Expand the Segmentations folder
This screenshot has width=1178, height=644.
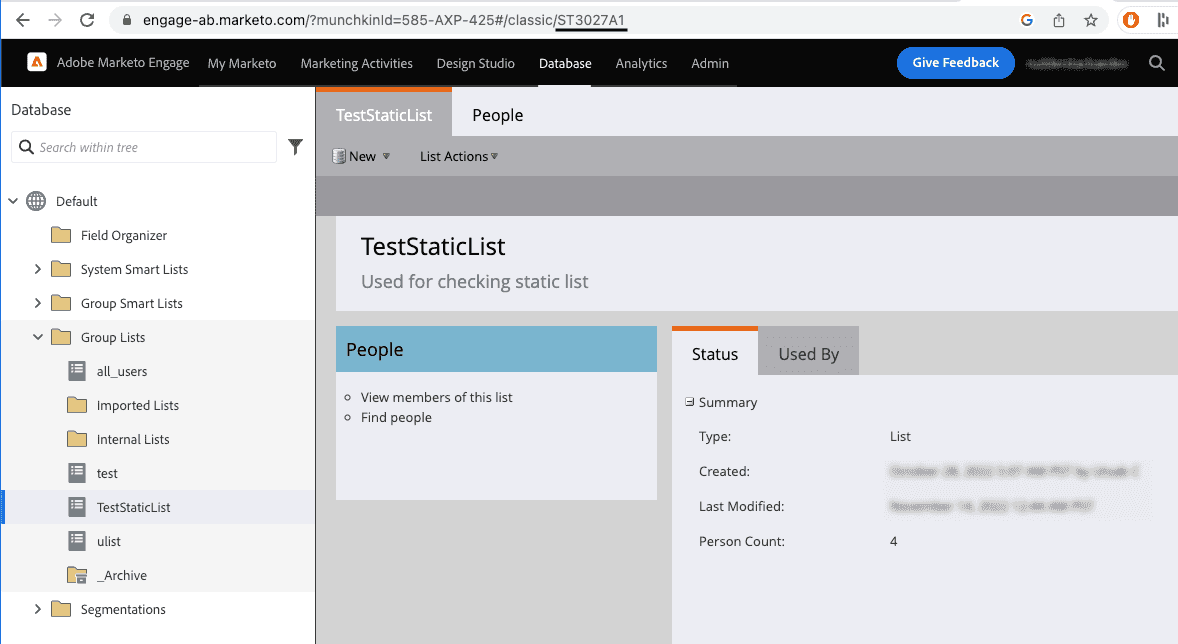coord(38,609)
